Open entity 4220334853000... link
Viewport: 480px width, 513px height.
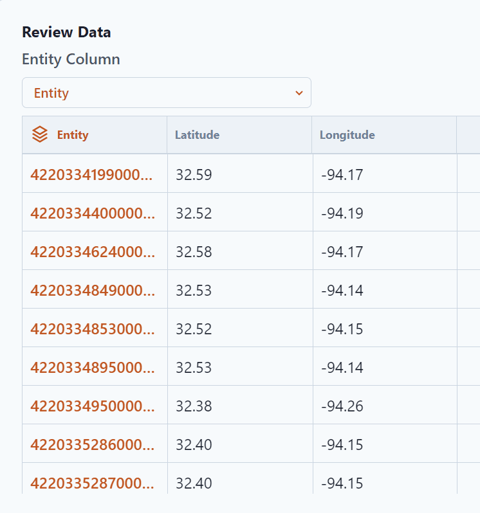(x=93, y=329)
